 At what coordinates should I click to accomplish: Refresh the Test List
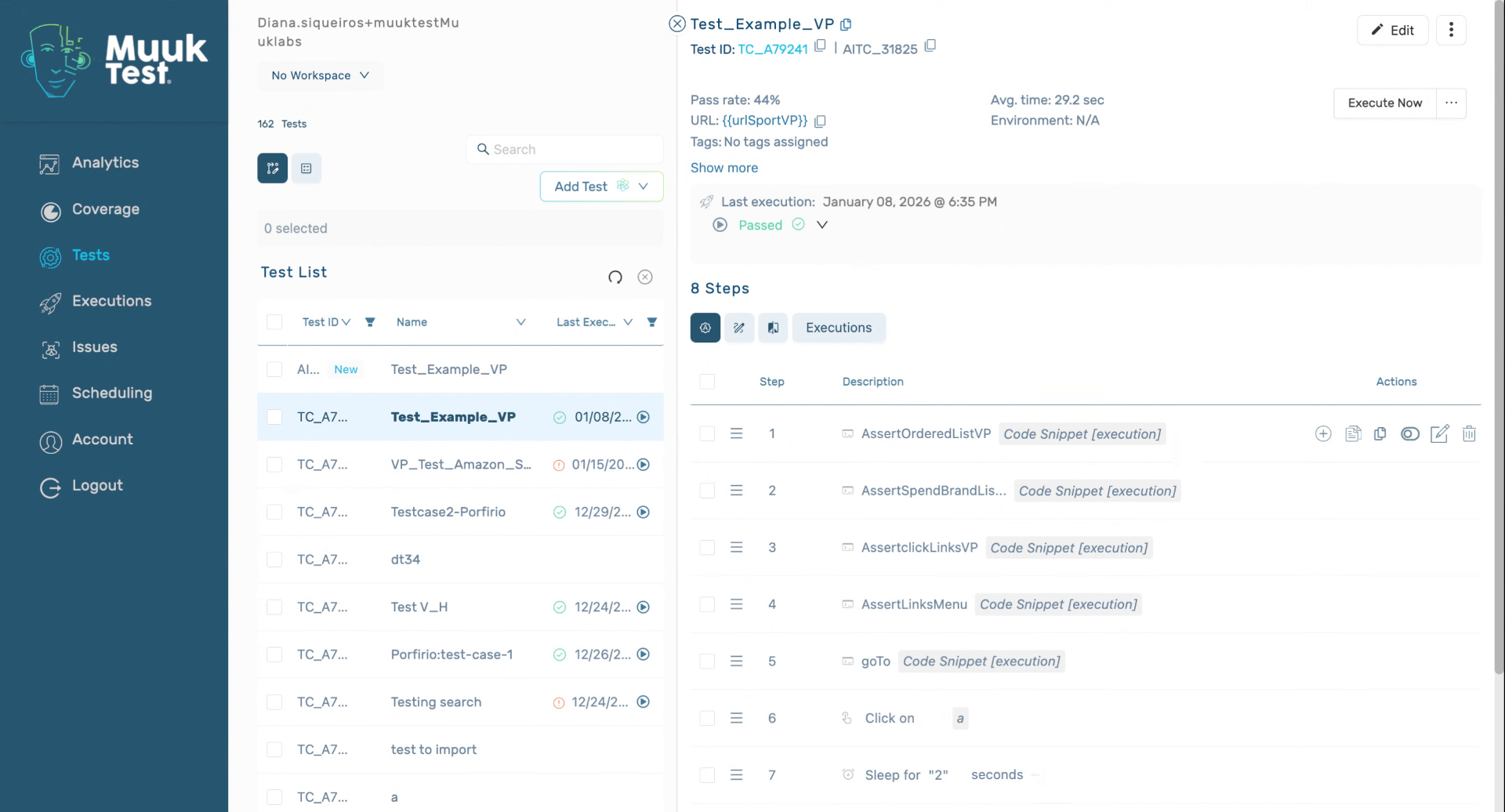[x=615, y=277]
